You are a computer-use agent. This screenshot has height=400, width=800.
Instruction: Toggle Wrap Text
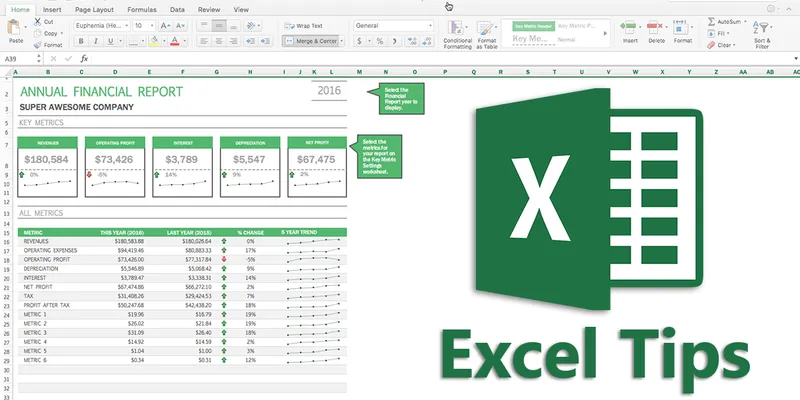click(x=310, y=25)
